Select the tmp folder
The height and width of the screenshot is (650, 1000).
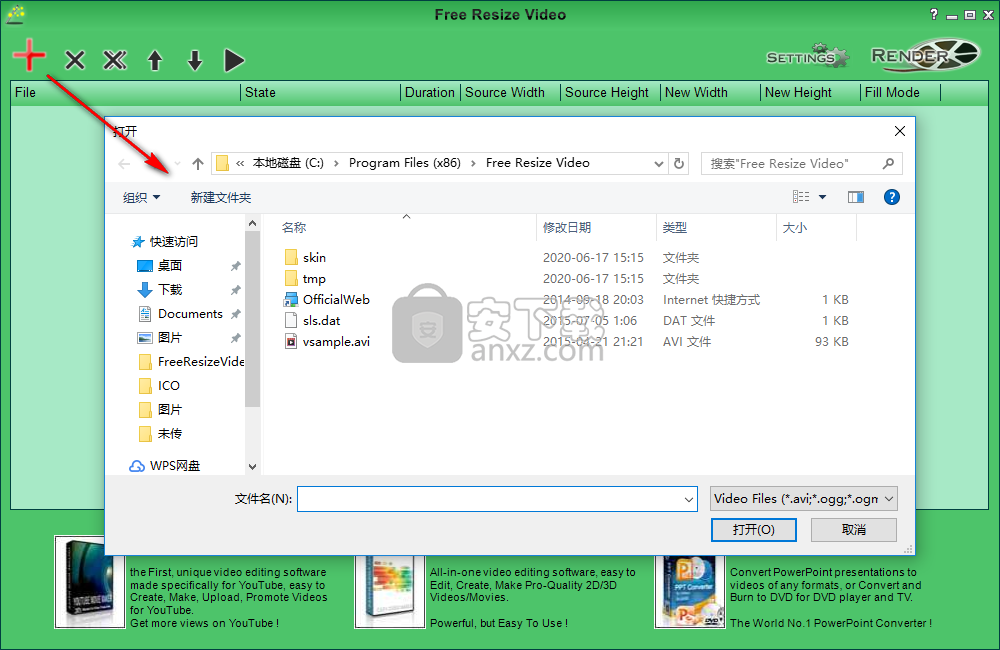pos(305,278)
